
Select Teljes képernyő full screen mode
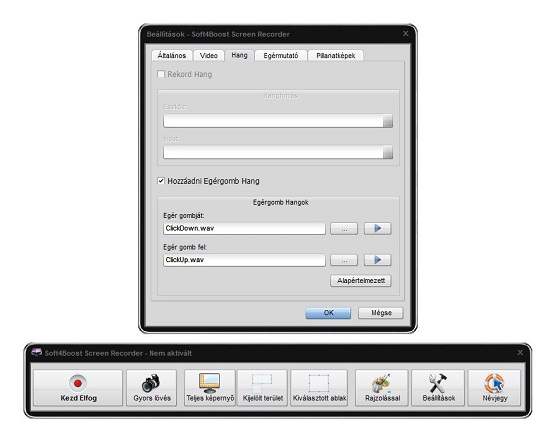210,388
